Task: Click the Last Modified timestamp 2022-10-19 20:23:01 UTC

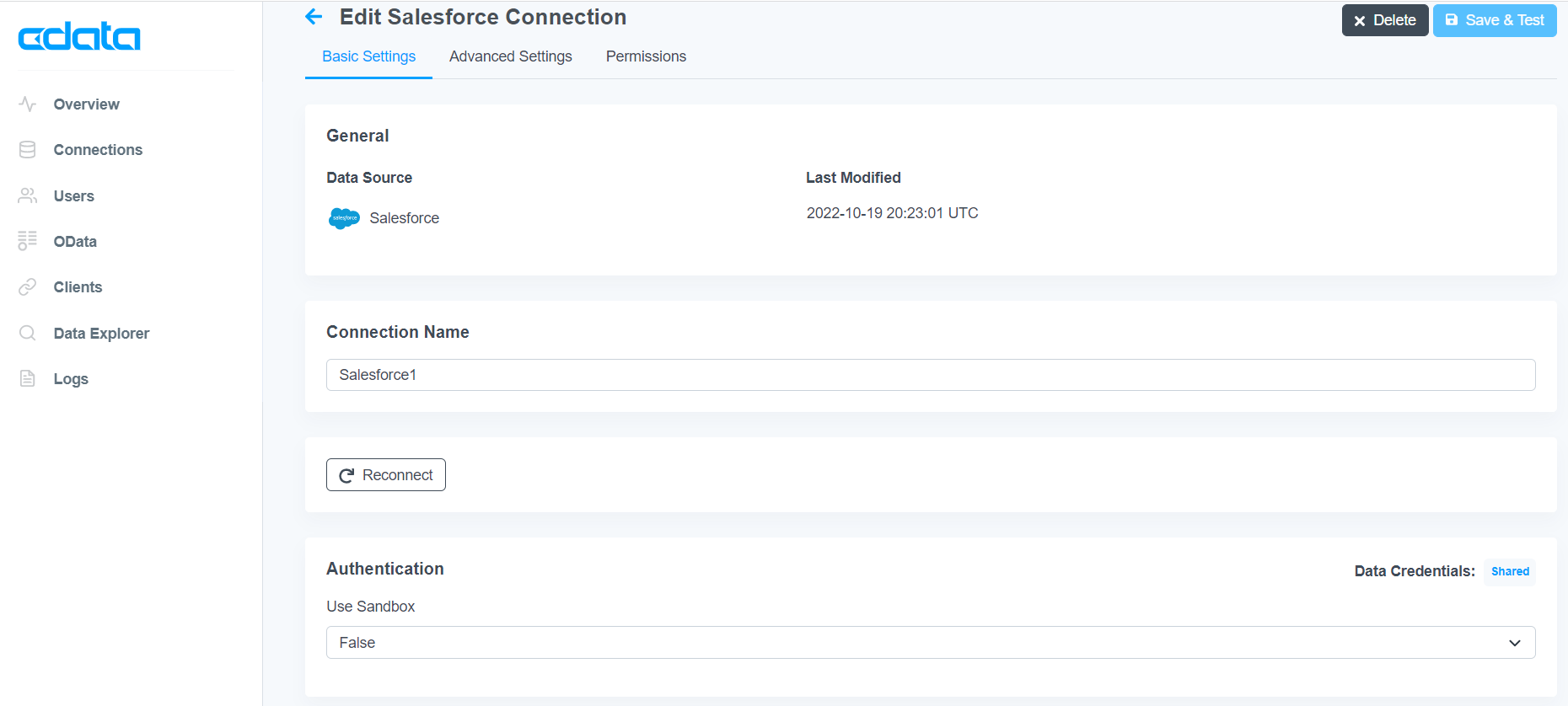Action: [x=892, y=213]
